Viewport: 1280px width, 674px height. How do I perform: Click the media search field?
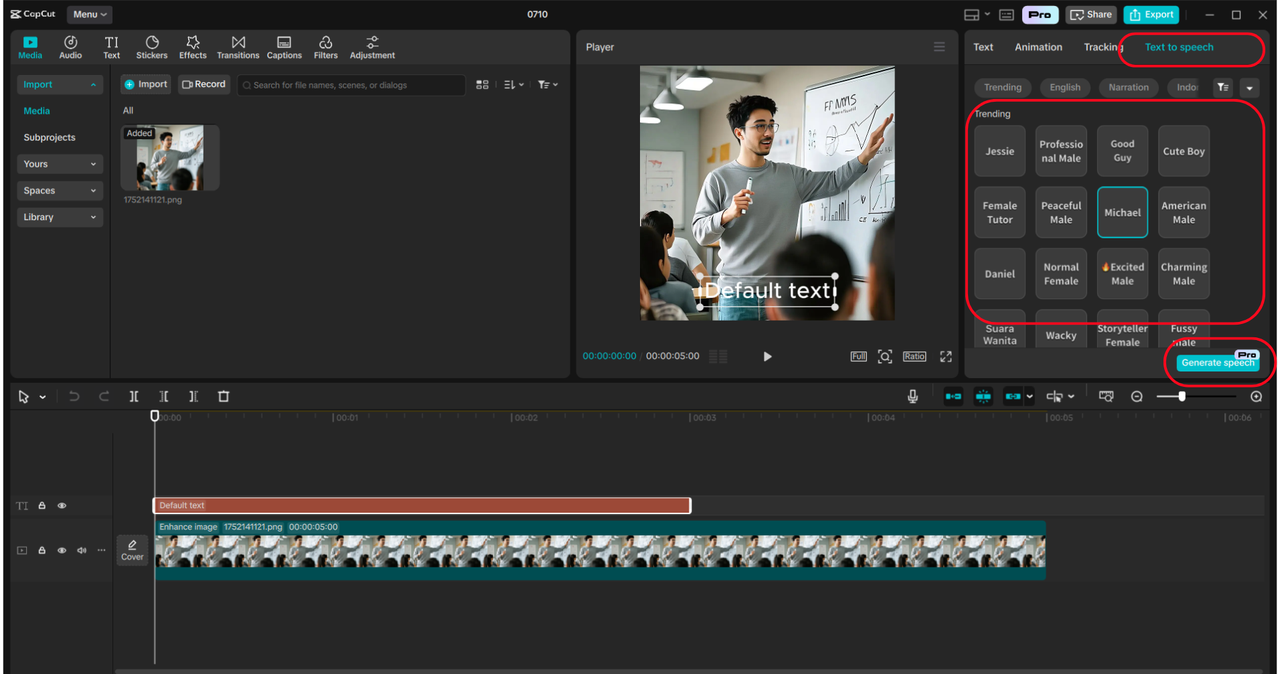351,85
